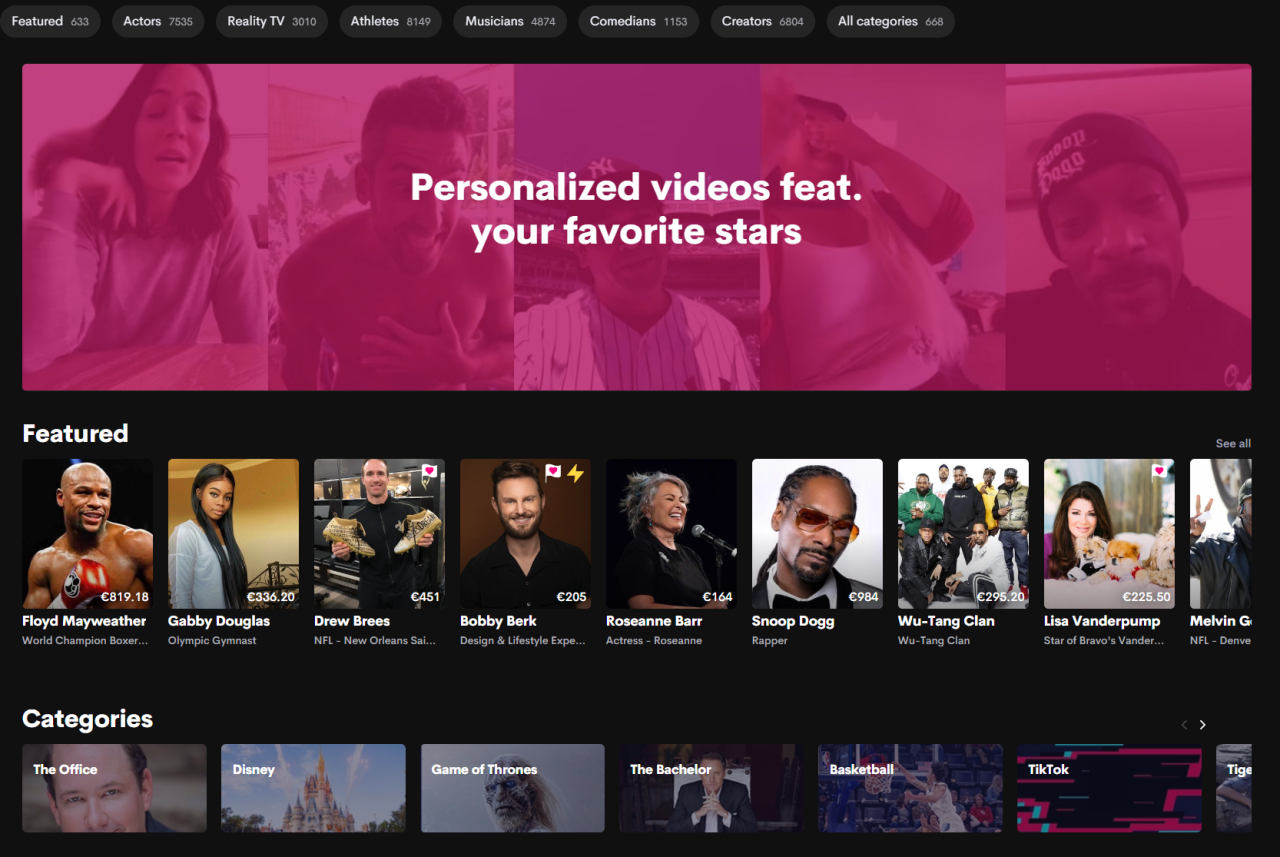Open the Reality TV category pill
Image resolution: width=1280 pixels, height=857 pixels.
click(271, 21)
